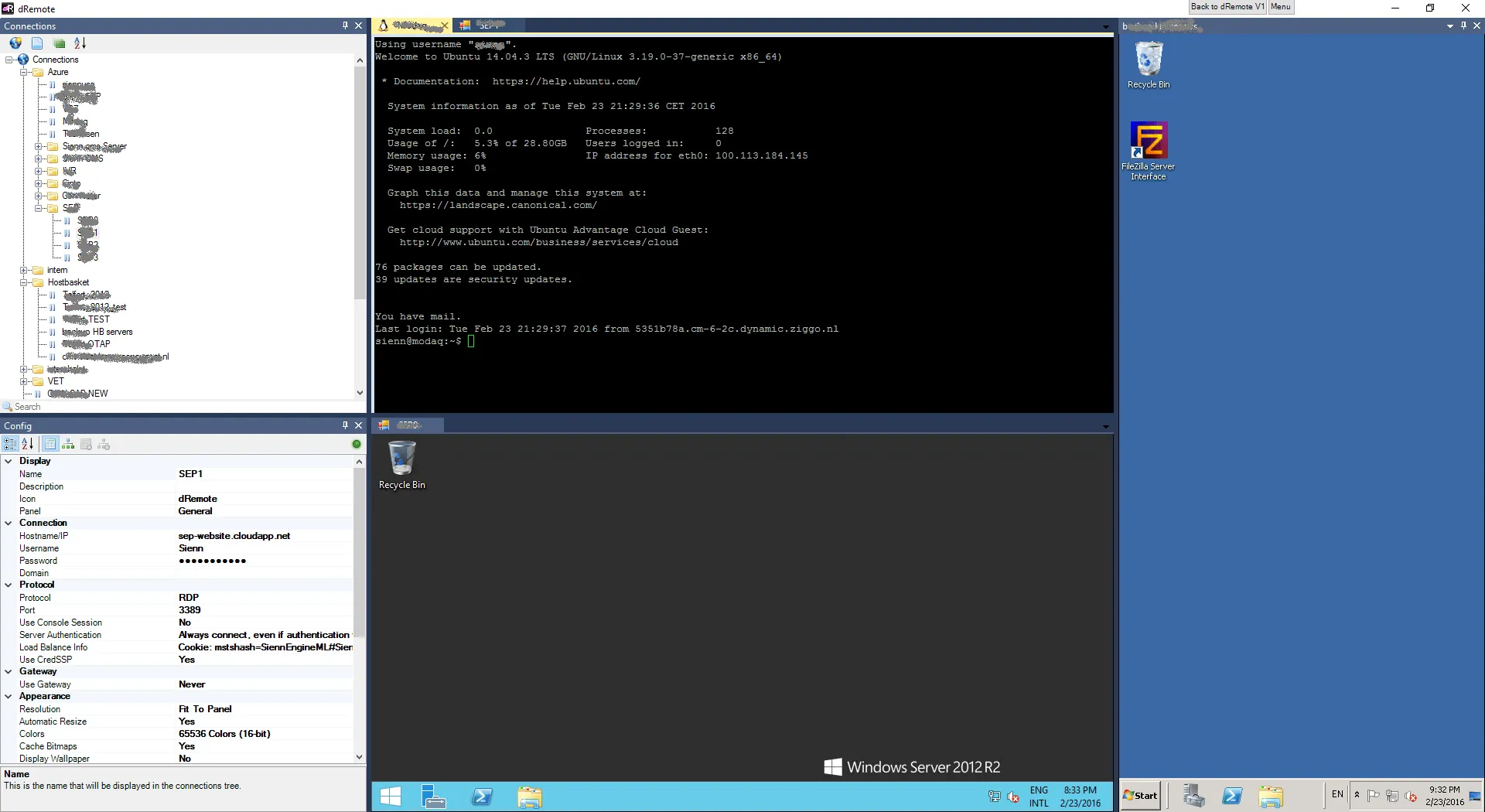
Task: Select the properties grid icon in Config toolbar
Action: point(50,444)
